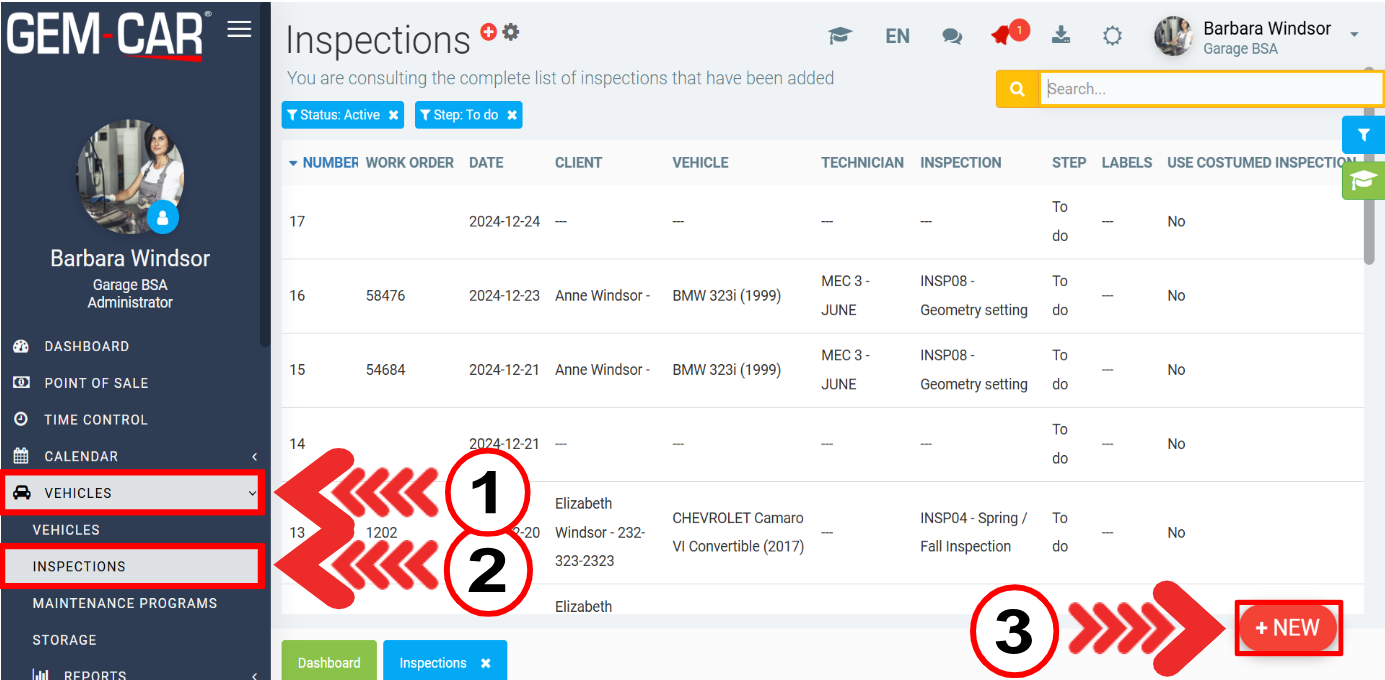Viewport: 1385px width, 680px height.
Task: Click the red plus icon beside Inspections title
Action: click(x=489, y=32)
